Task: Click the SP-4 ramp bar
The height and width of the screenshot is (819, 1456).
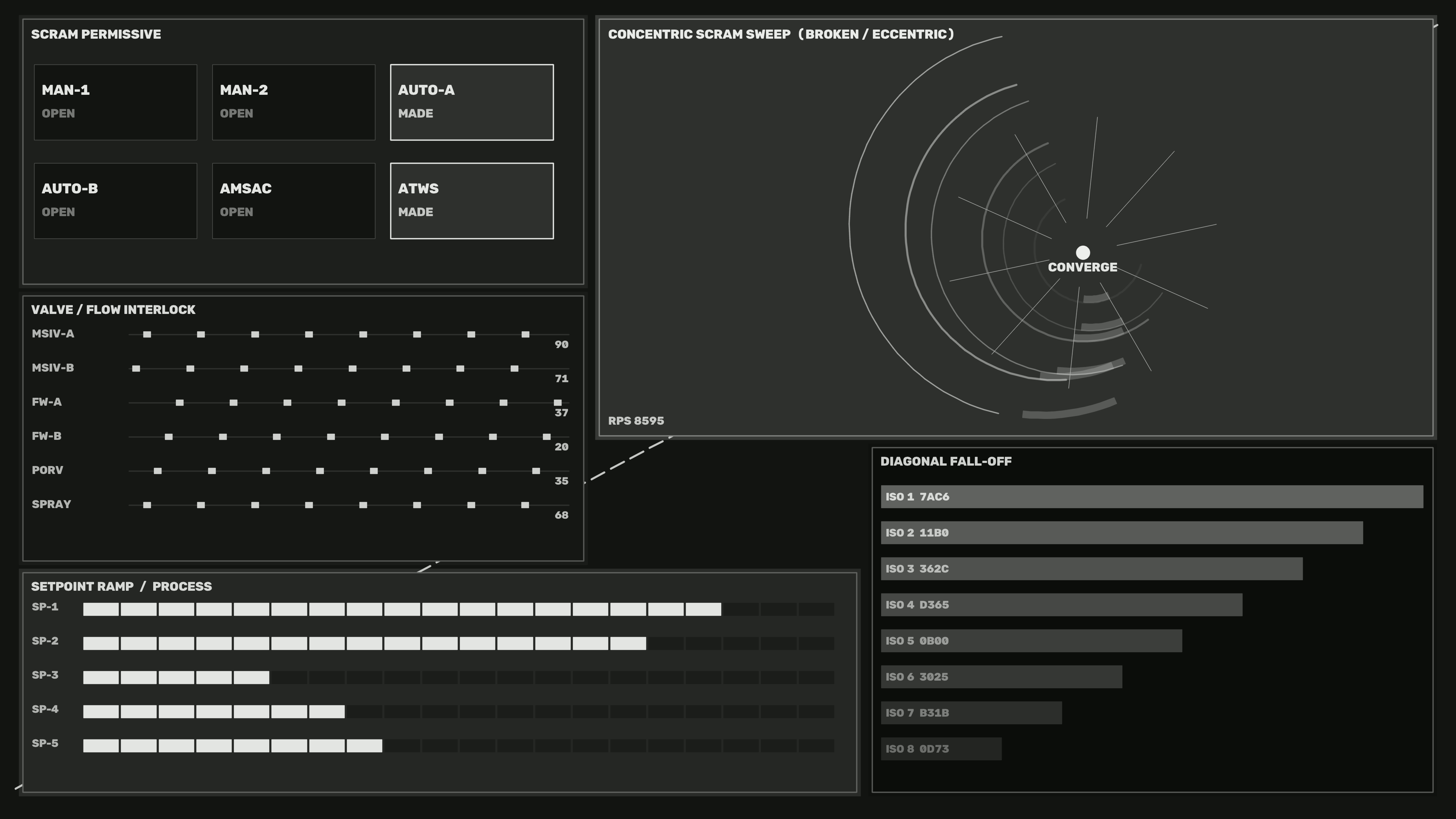Action: pyautogui.click(x=458, y=711)
